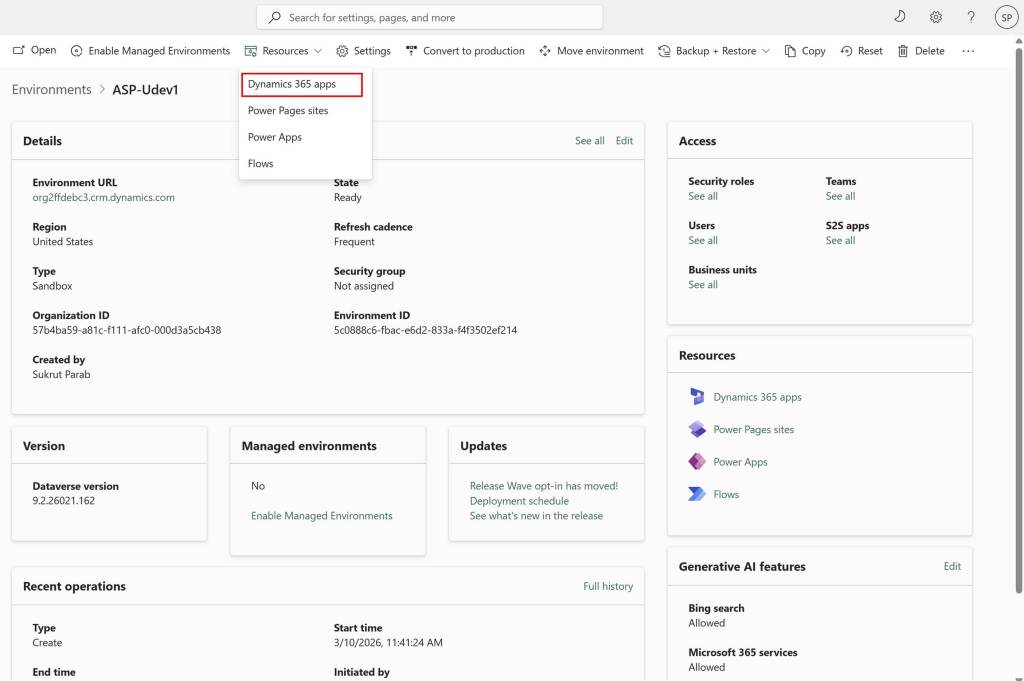Click the Power Pages sites icon

(697, 430)
